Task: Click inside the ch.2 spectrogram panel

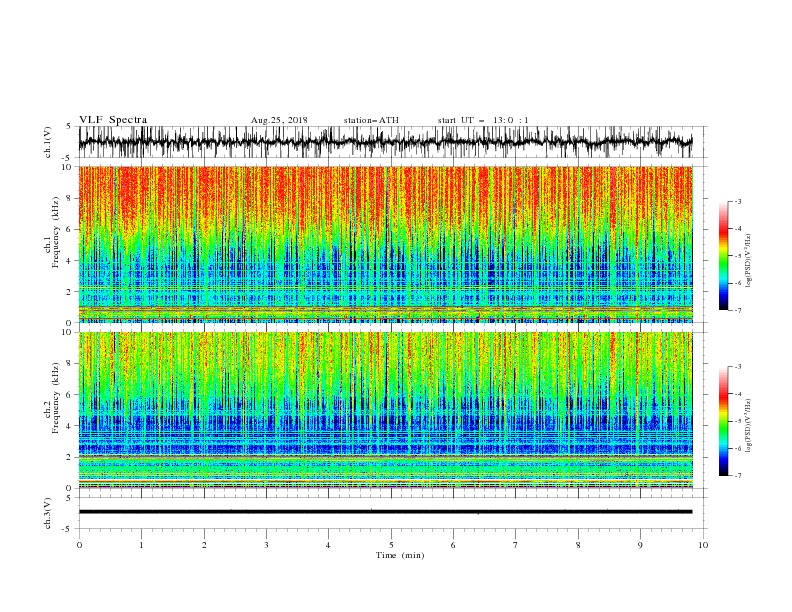Action: 386,410
